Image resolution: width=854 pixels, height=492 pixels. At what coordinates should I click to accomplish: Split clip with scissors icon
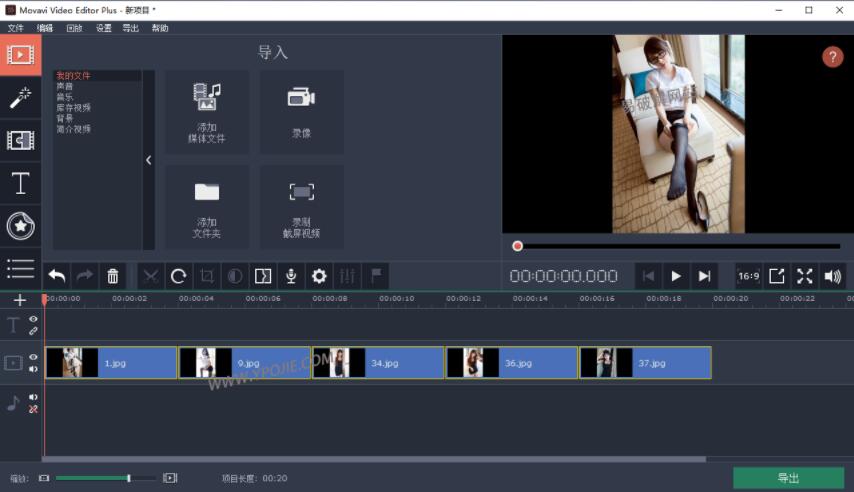coord(151,276)
